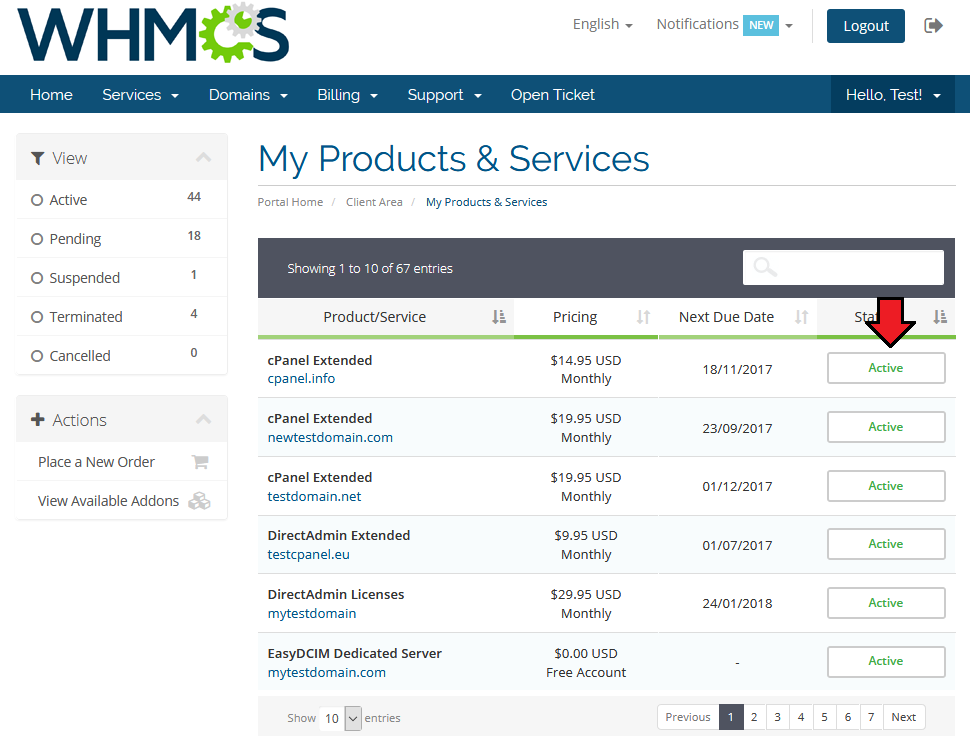This screenshot has width=970, height=755.
Task: Open Portal Home breadcrumb
Action: [290, 202]
